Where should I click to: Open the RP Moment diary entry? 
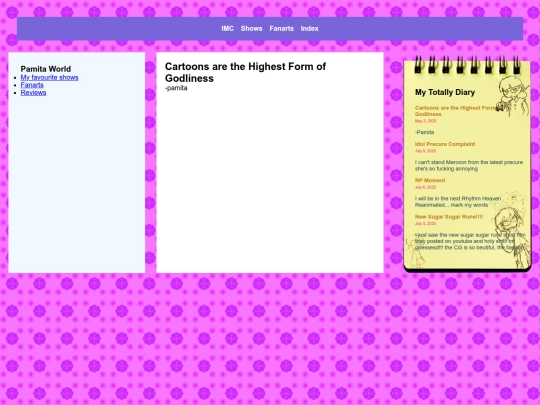click(x=430, y=180)
